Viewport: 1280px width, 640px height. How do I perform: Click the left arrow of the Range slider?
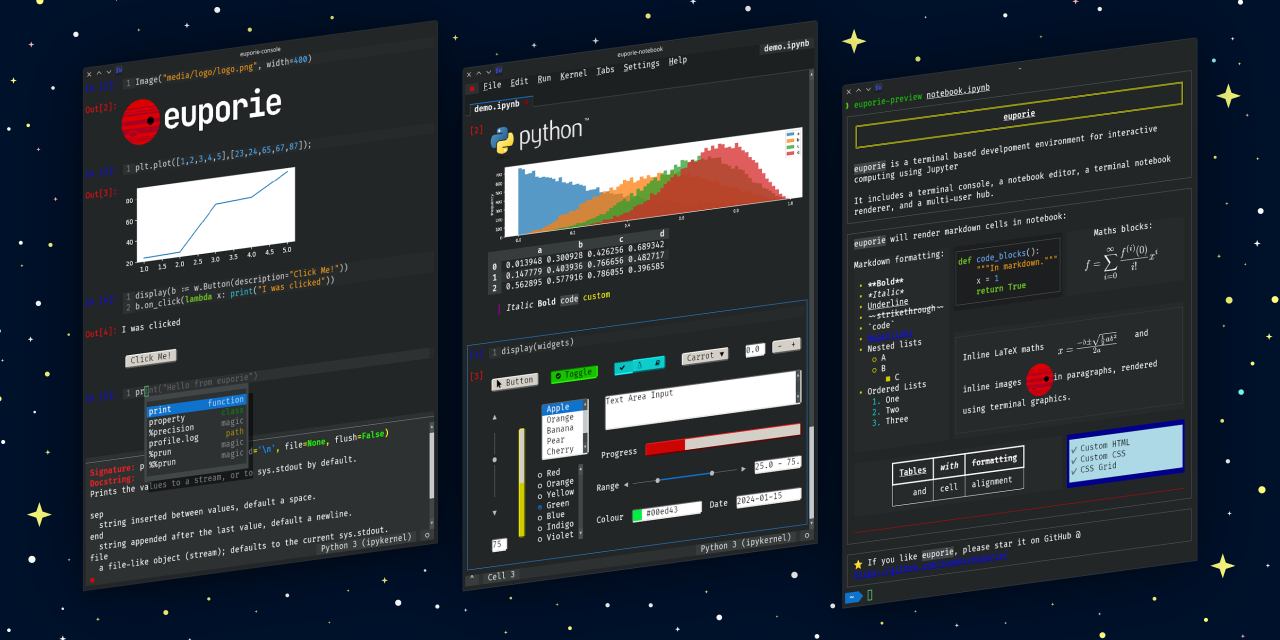tap(627, 484)
